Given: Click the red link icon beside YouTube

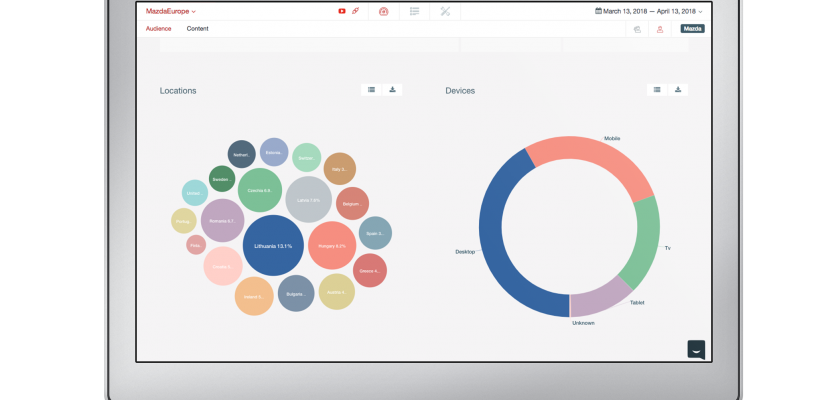Looking at the screenshot, I should (356, 11).
